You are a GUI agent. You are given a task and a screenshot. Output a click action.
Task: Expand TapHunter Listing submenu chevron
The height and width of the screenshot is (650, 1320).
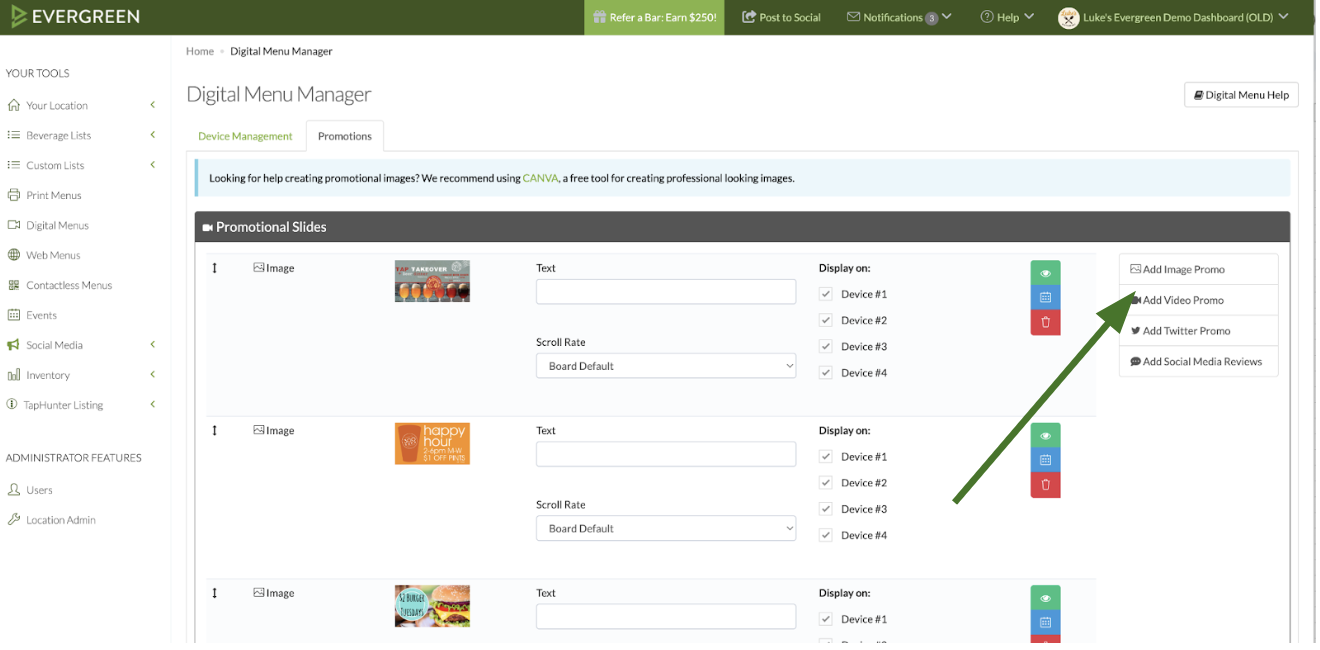click(153, 405)
